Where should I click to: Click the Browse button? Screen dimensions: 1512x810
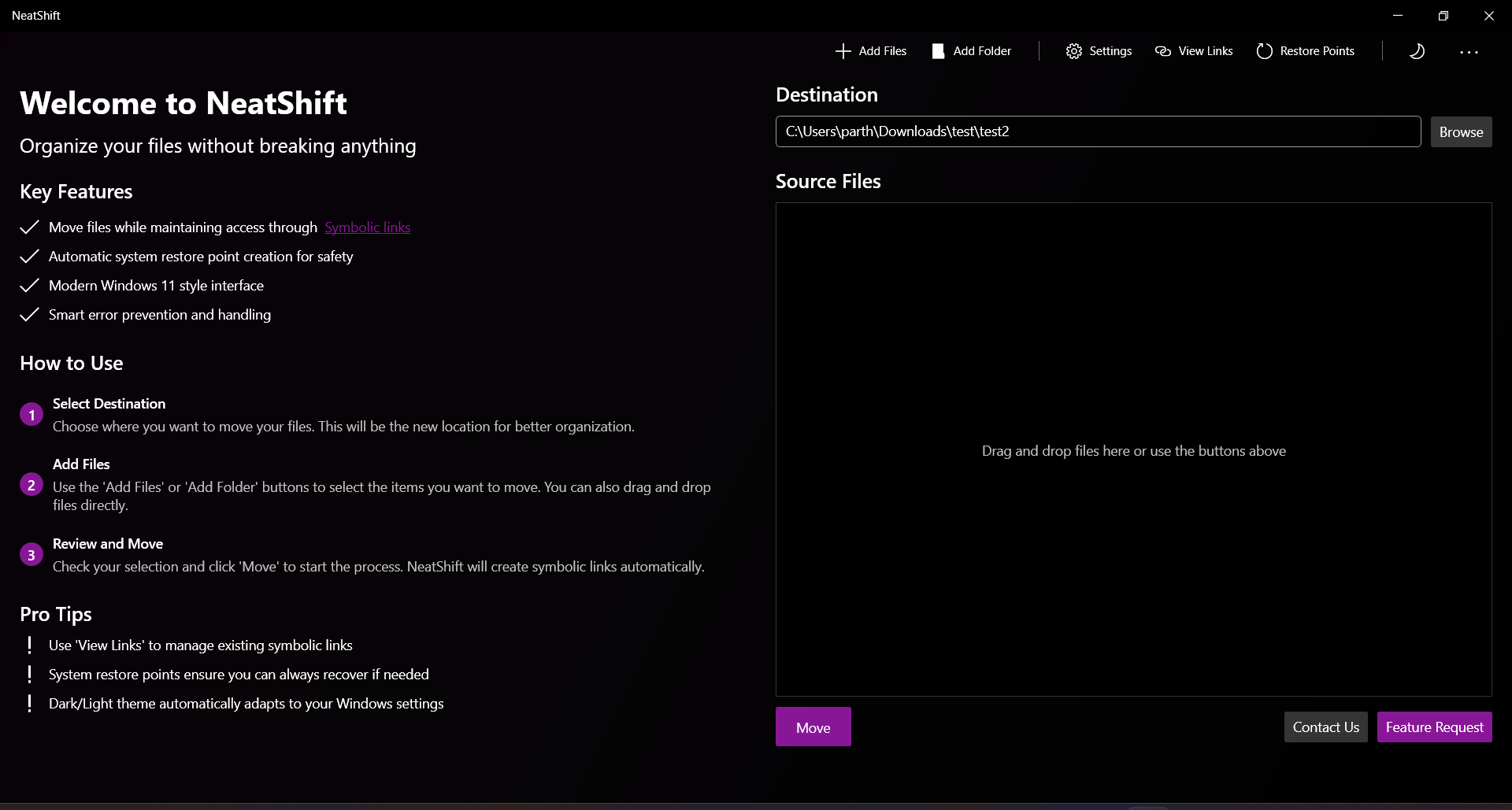tap(1461, 132)
